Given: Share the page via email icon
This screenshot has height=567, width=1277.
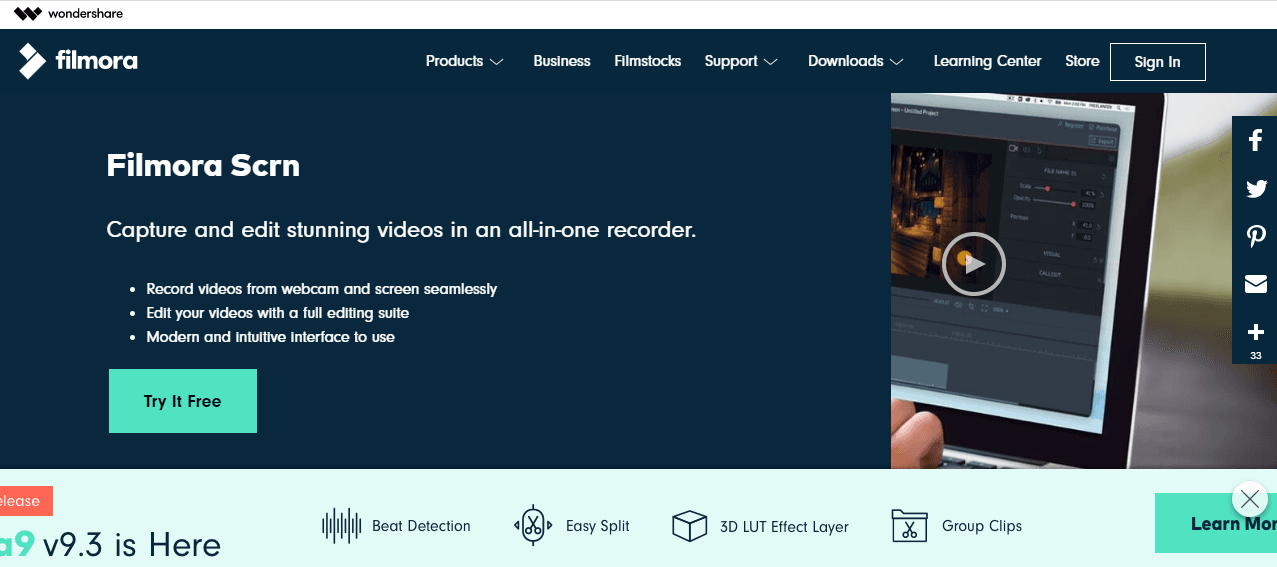Looking at the screenshot, I should coord(1256,285).
